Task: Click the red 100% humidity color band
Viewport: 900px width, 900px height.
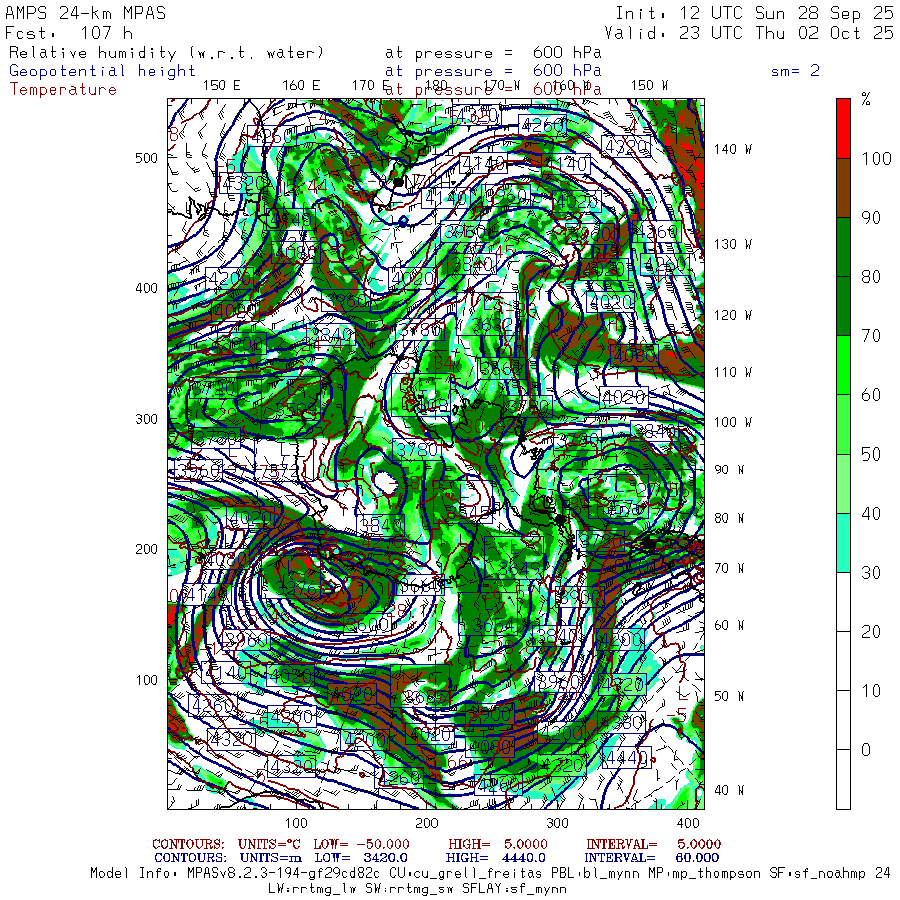Action: (x=843, y=129)
